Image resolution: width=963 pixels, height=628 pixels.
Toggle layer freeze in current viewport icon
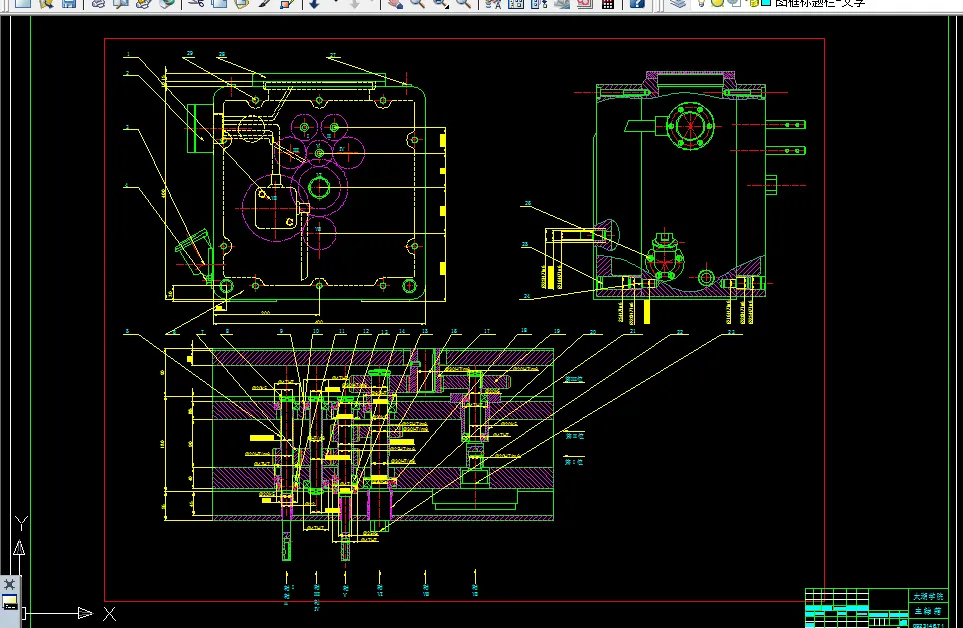(x=734, y=2)
